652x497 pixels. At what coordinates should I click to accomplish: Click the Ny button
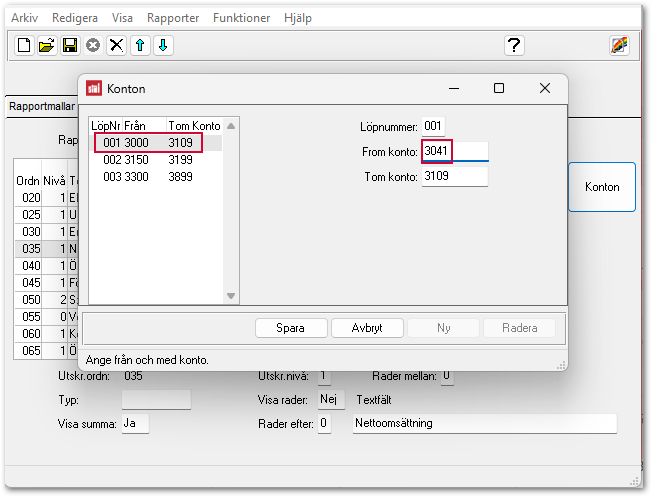(x=444, y=328)
